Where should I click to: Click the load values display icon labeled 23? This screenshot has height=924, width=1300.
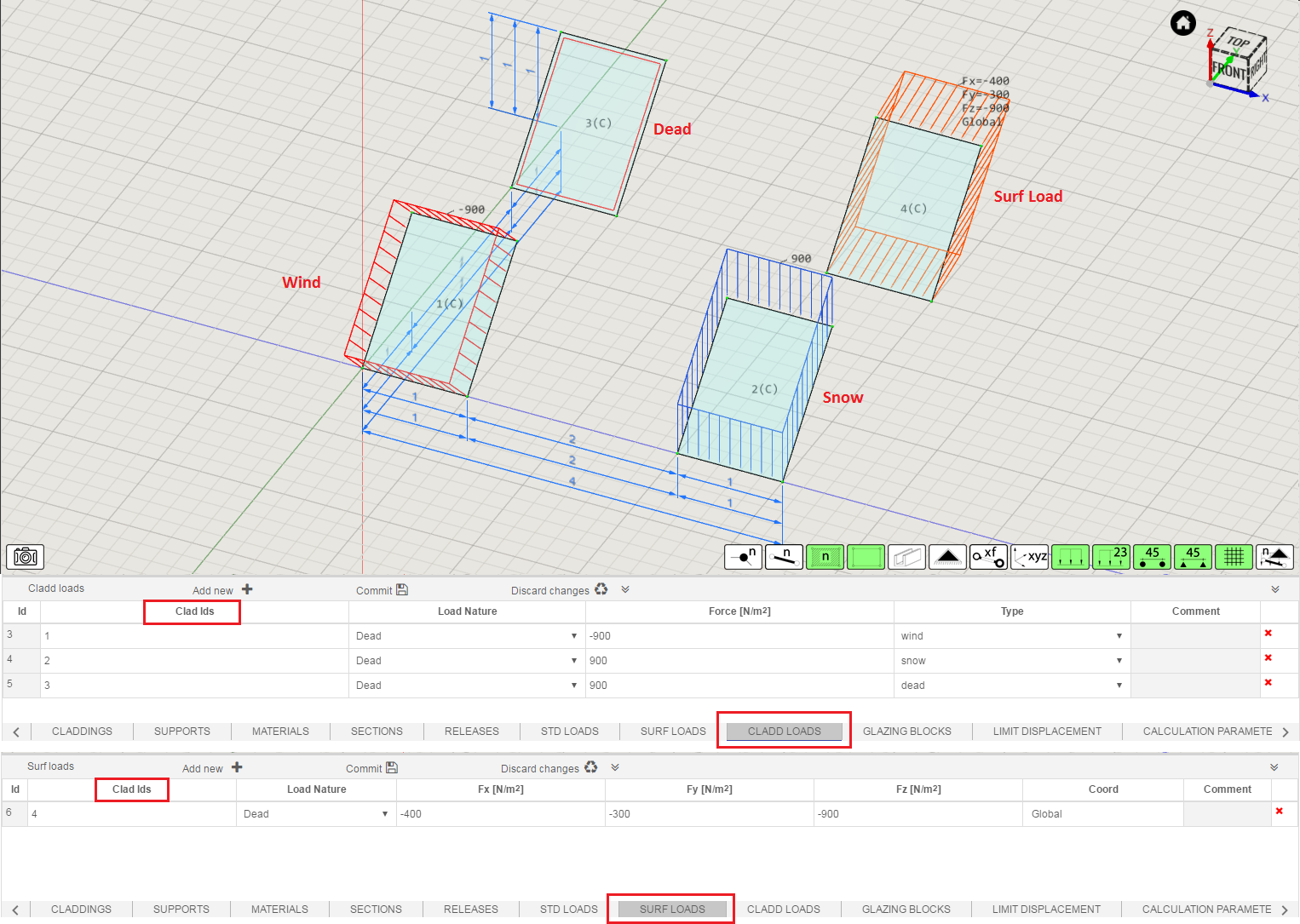(1111, 557)
